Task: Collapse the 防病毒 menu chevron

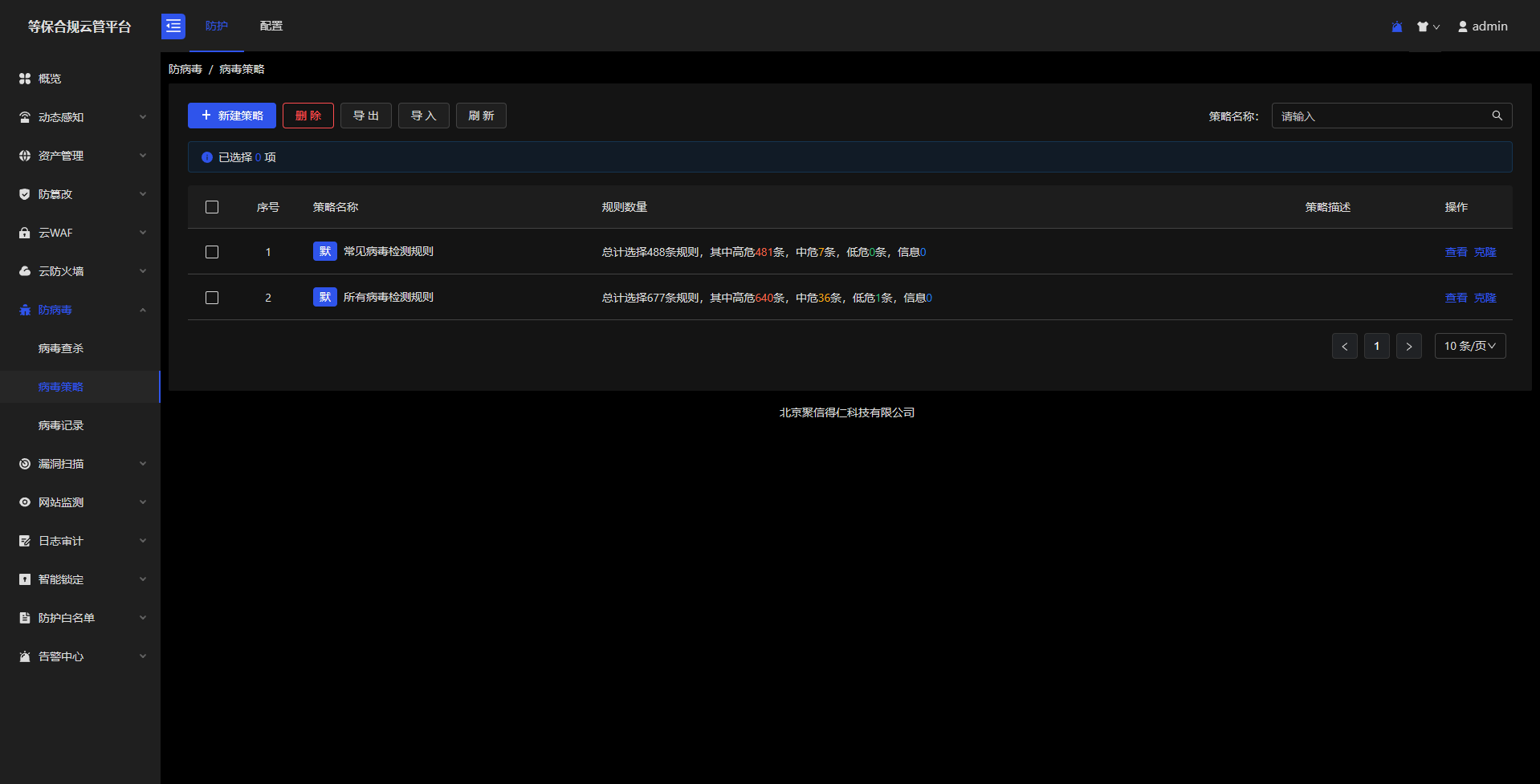Action: [143, 310]
